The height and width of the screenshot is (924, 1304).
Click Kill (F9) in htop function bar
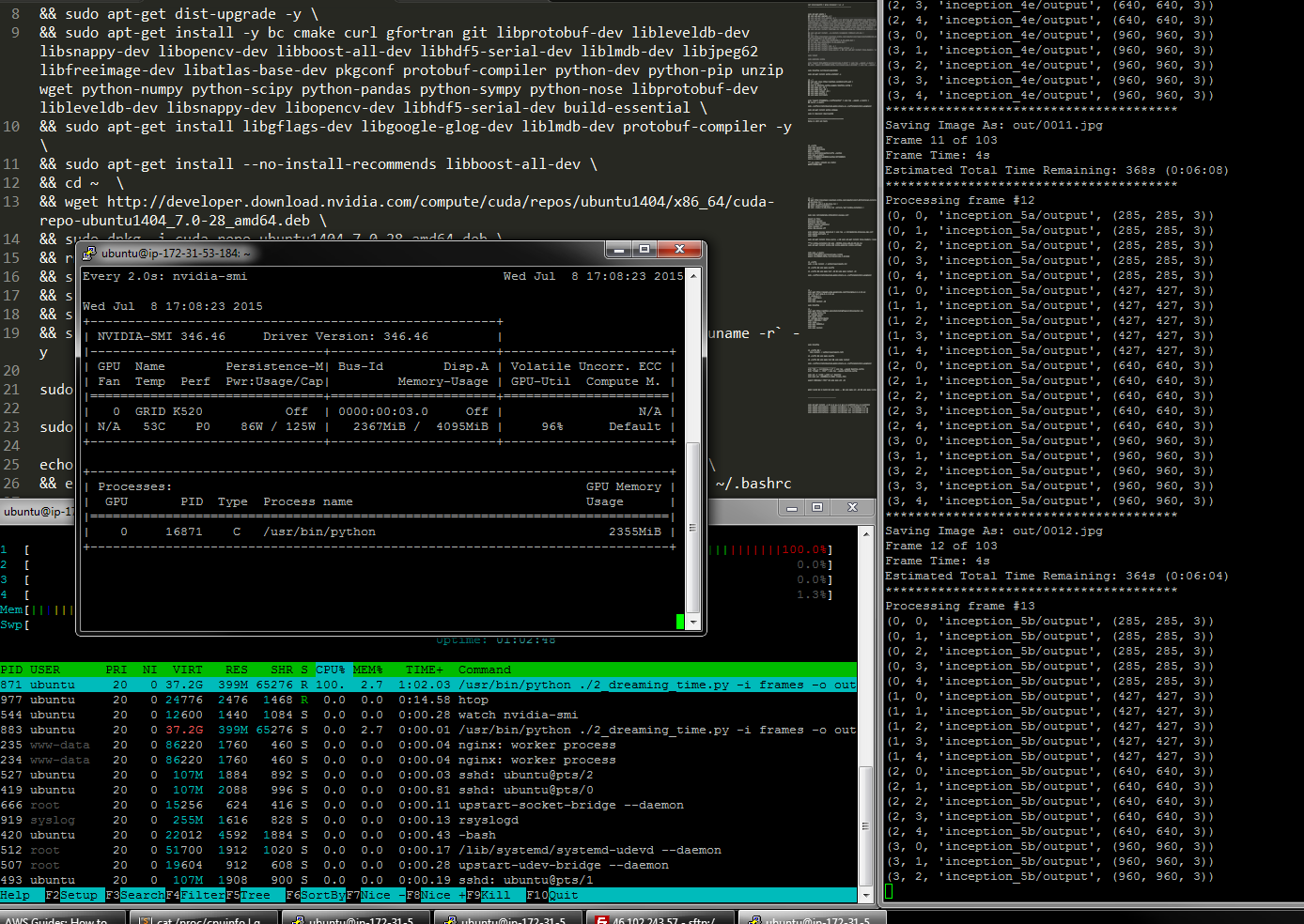(496, 895)
